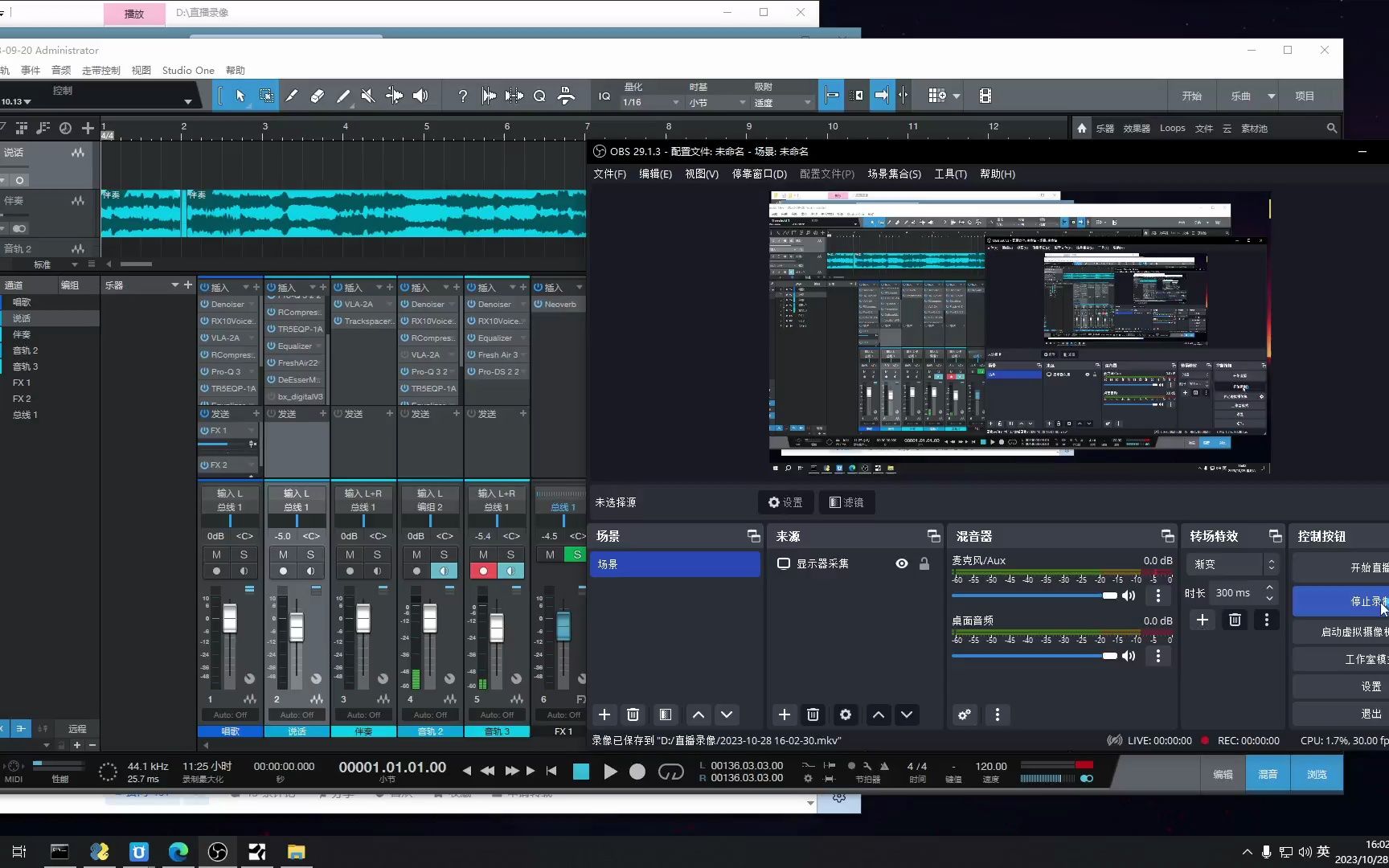Open Microsoft Edge from the taskbar
The height and width of the screenshot is (868, 1389).
(x=178, y=852)
